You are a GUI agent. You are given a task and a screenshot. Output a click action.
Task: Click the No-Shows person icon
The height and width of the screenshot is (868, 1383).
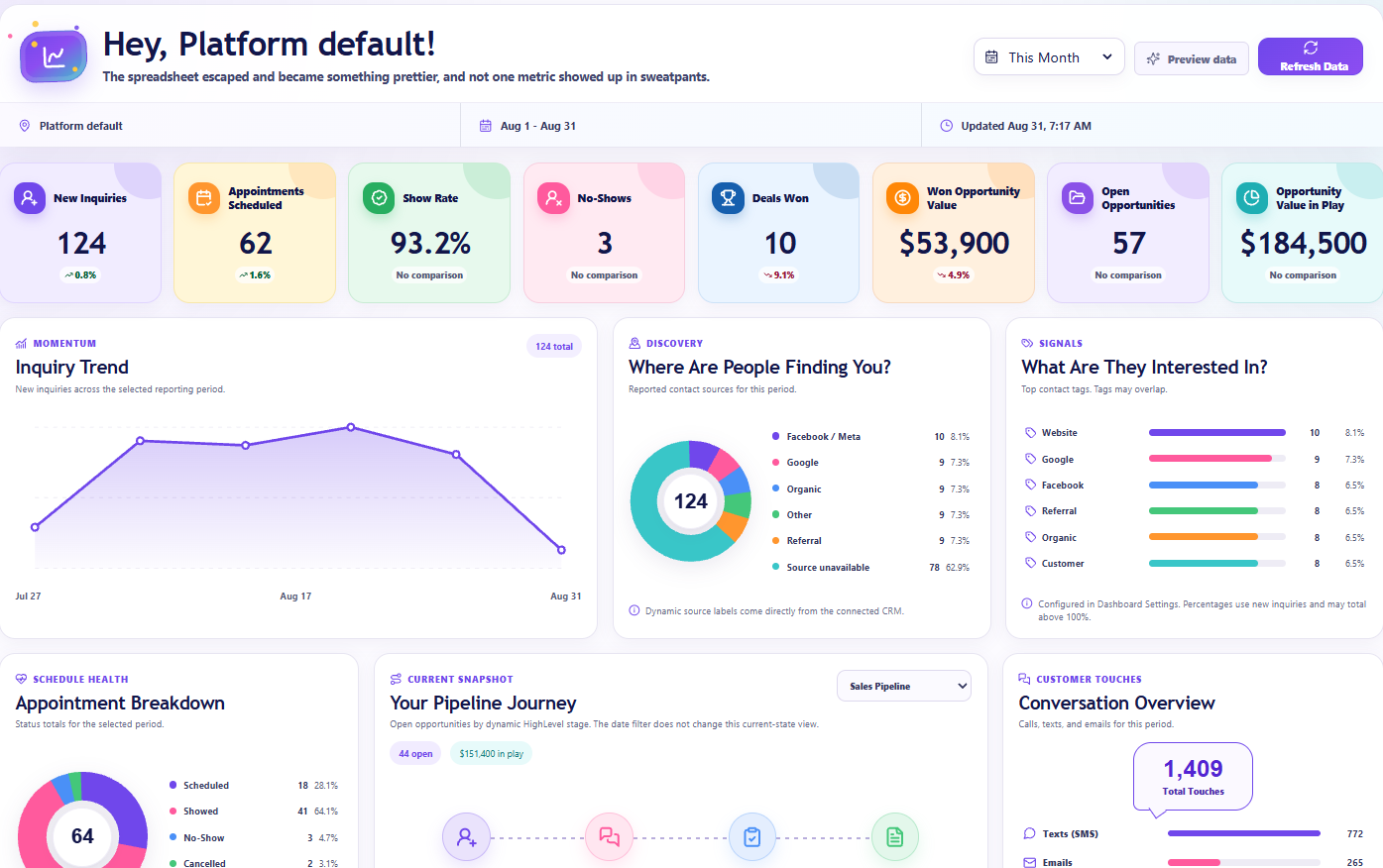click(553, 197)
